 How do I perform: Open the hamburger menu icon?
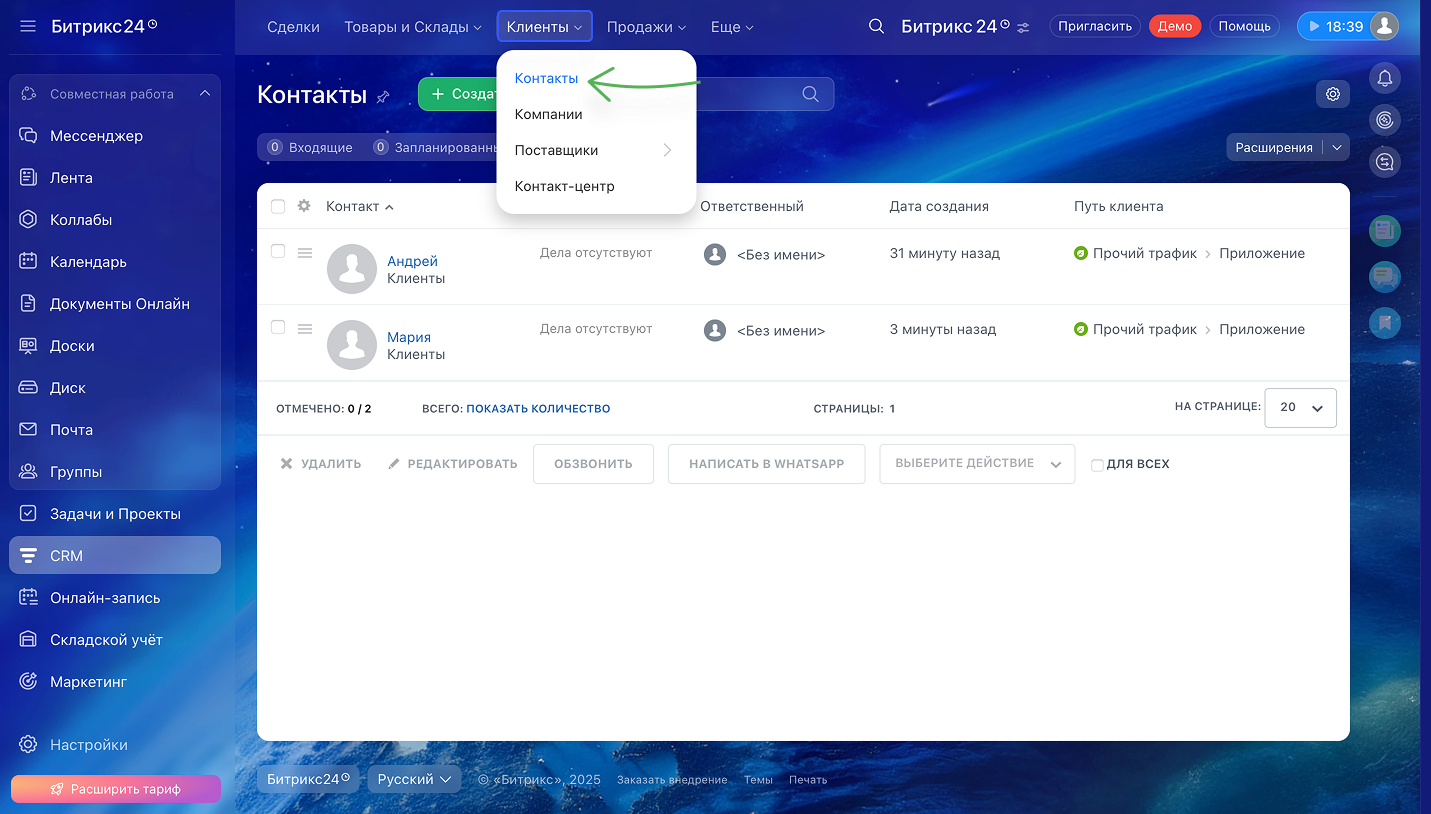(x=28, y=27)
